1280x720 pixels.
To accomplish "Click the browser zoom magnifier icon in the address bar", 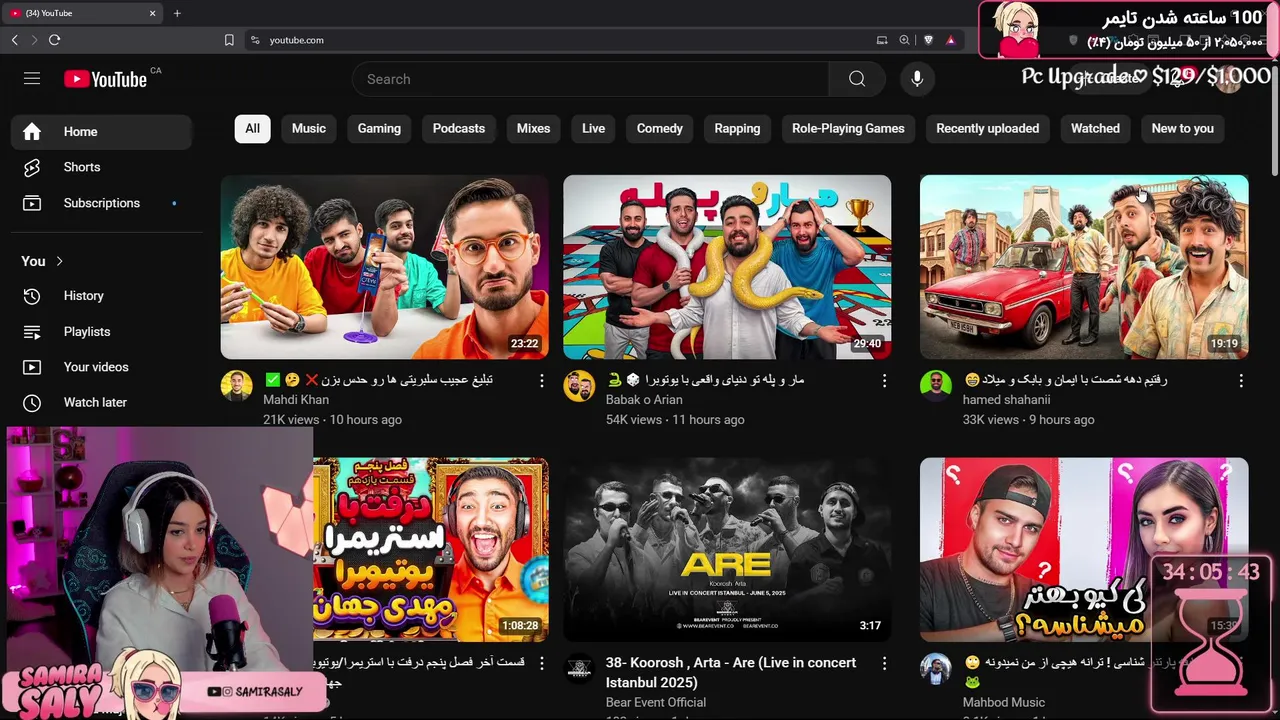I will tap(904, 40).
